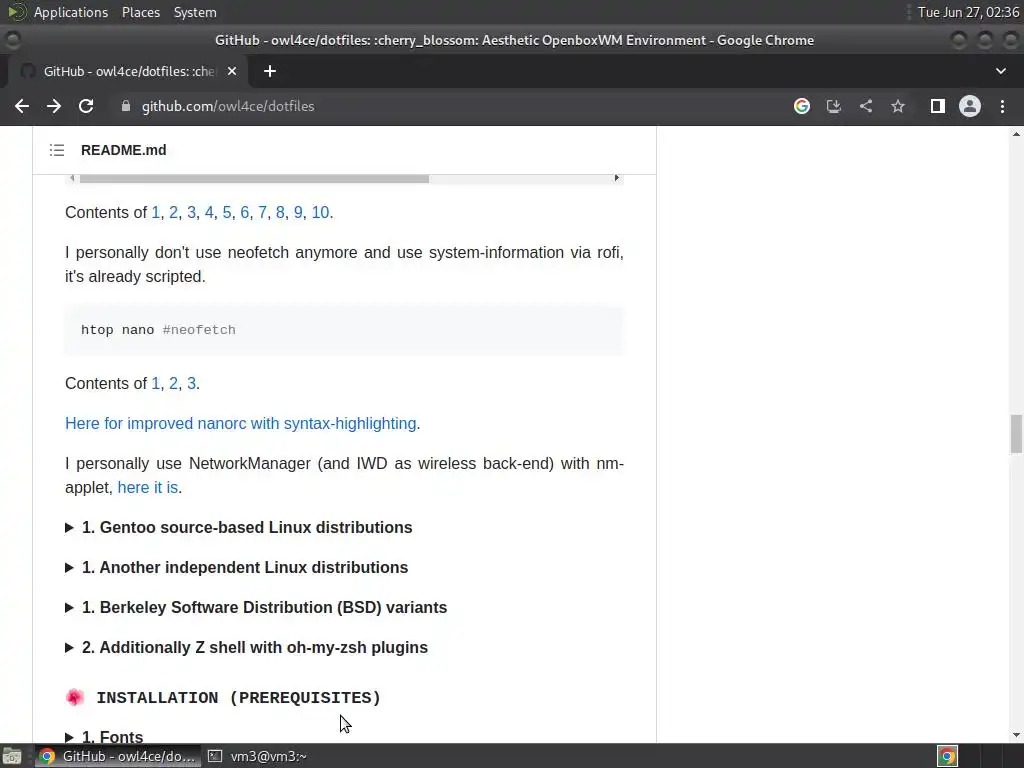Open link 4 in first Contents list
The width and height of the screenshot is (1024, 768).
click(209, 212)
